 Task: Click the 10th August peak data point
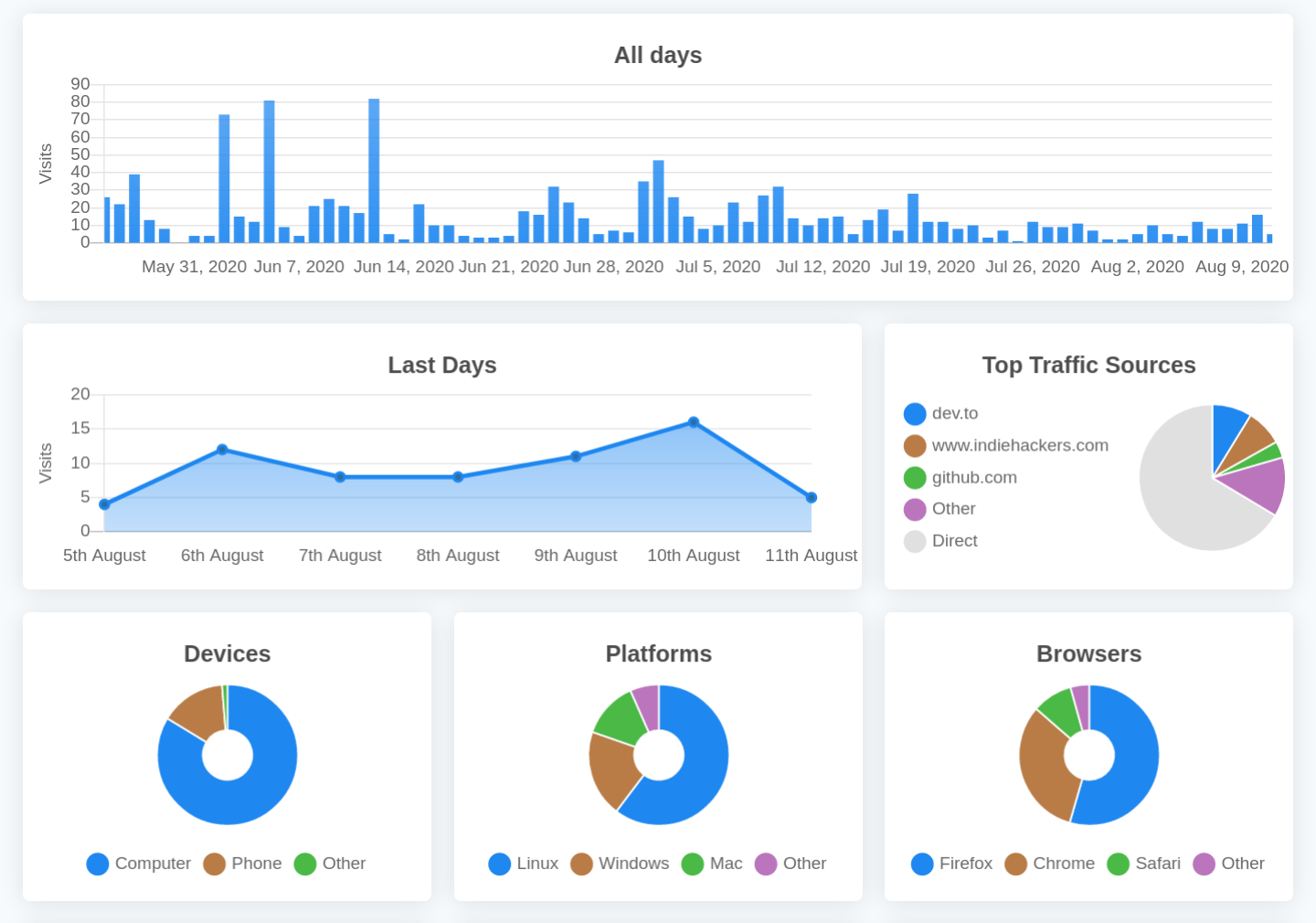coord(694,422)
